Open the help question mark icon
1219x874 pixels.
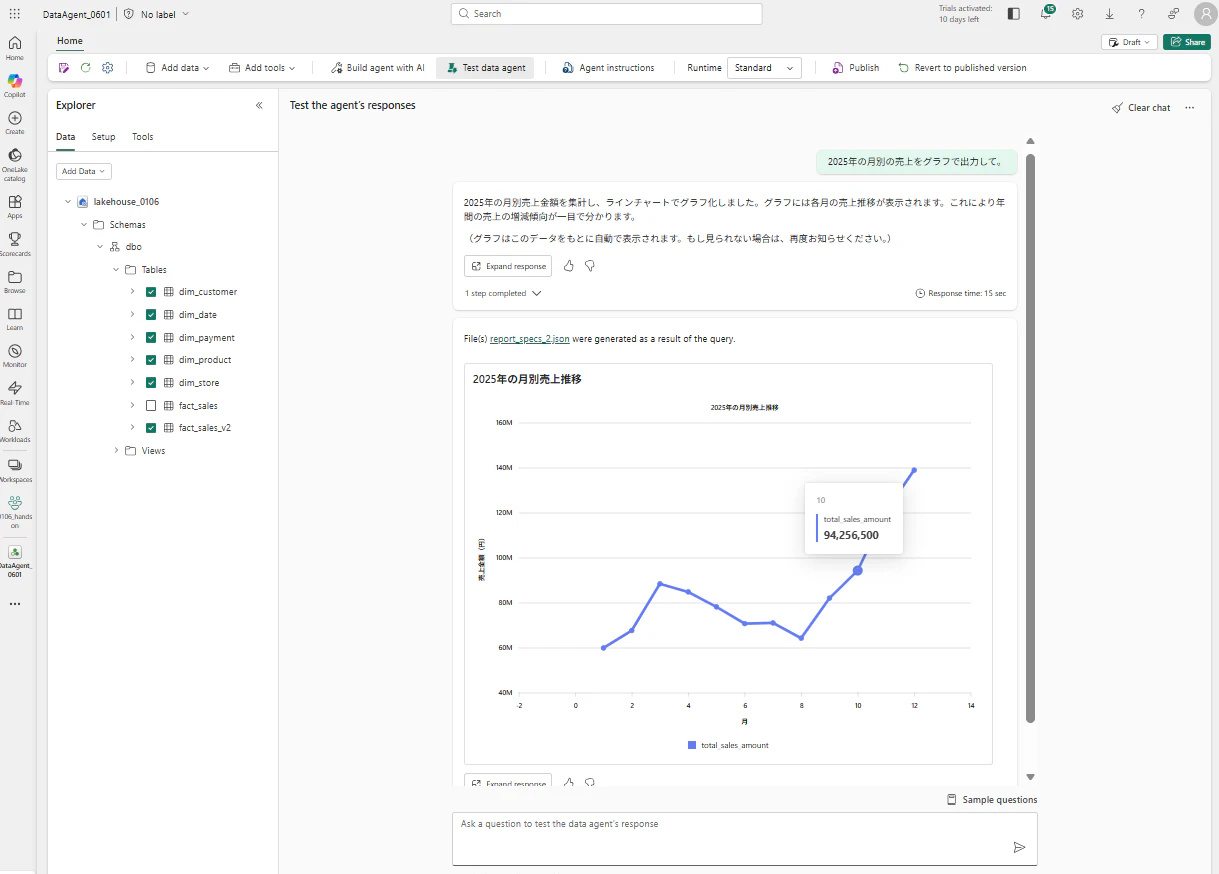tap(1141, 14)
